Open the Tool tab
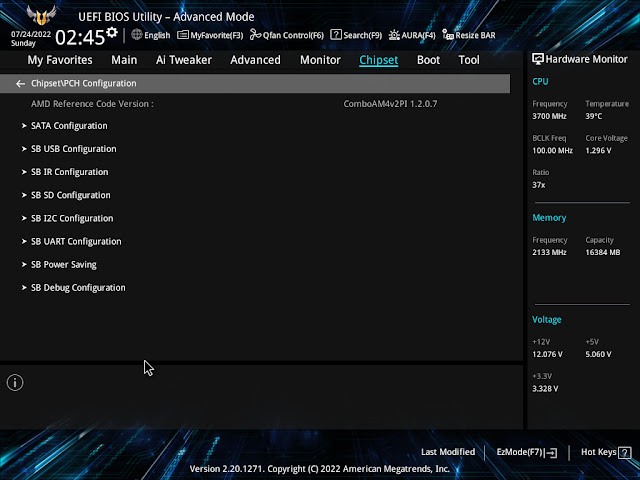Viewport: 640px width, 480px height. pos(469,60)
